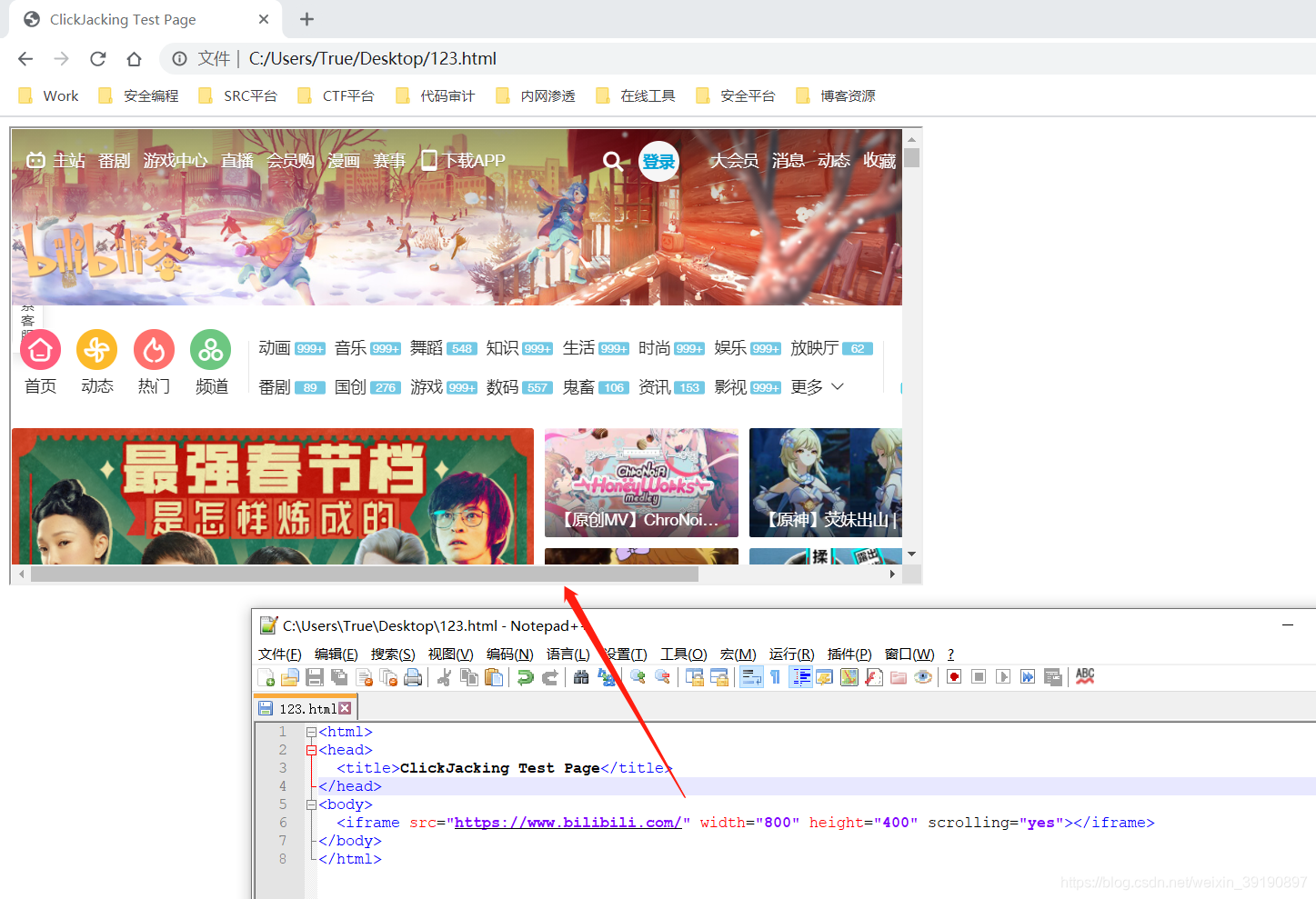Click the red 首页 home icon

coord(41,350)
